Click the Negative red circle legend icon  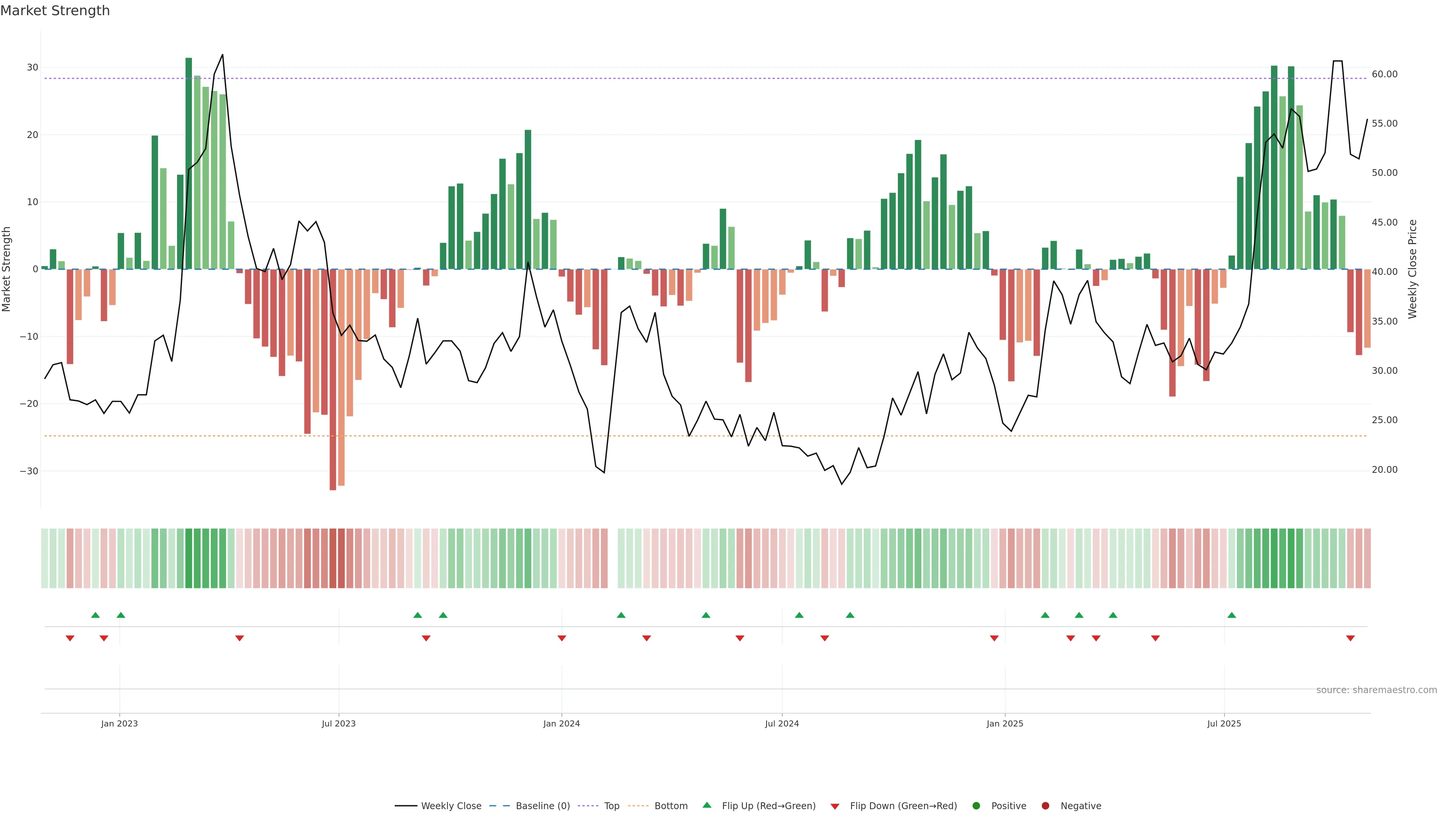1045,805
